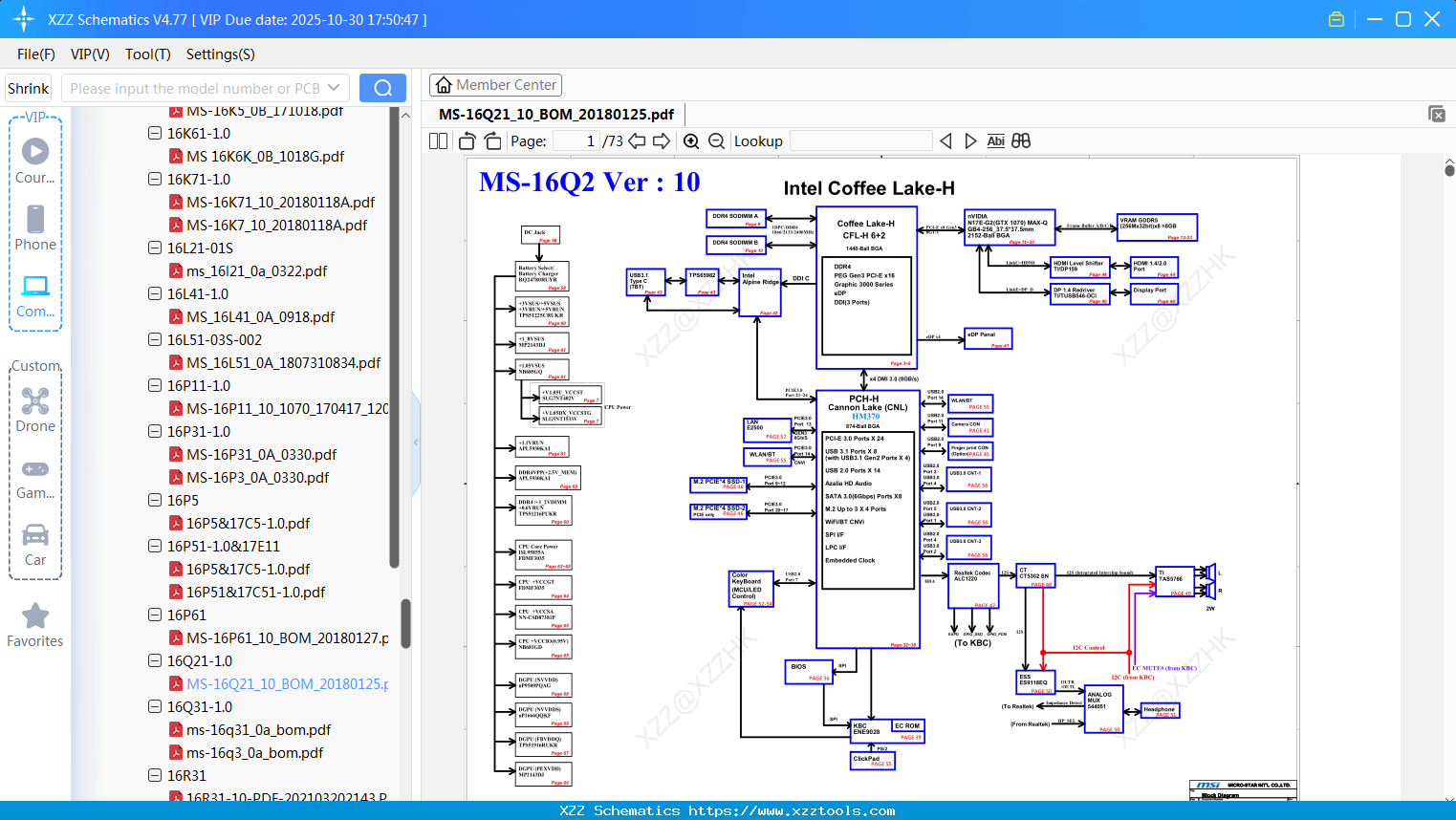Open MS-16P31_0A_0330.pdf in the tree
Viewport: 1456px width, 820px height.
261,455
